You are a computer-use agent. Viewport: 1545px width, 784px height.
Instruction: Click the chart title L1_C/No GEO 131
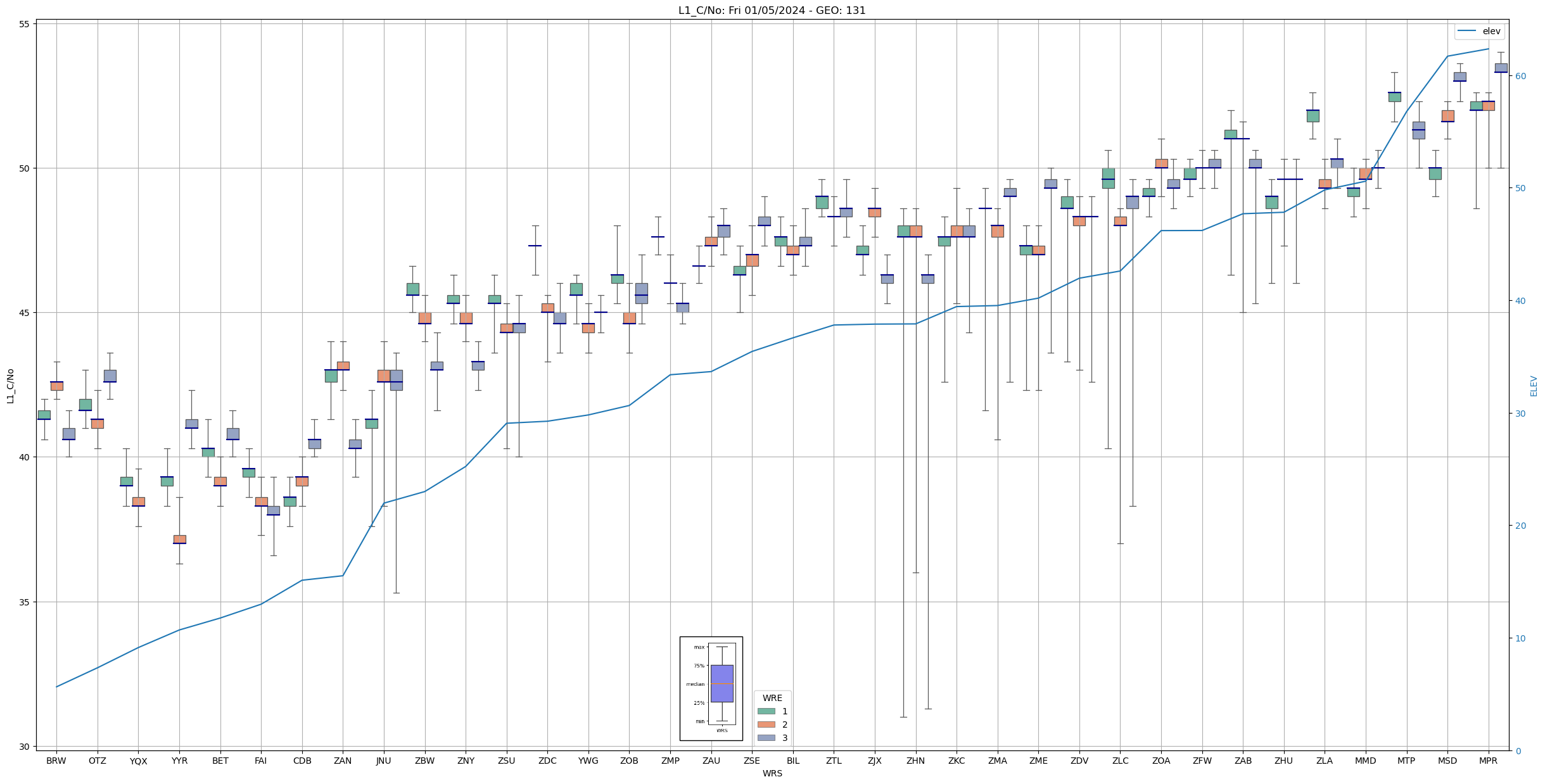click(x=772, y=10)
